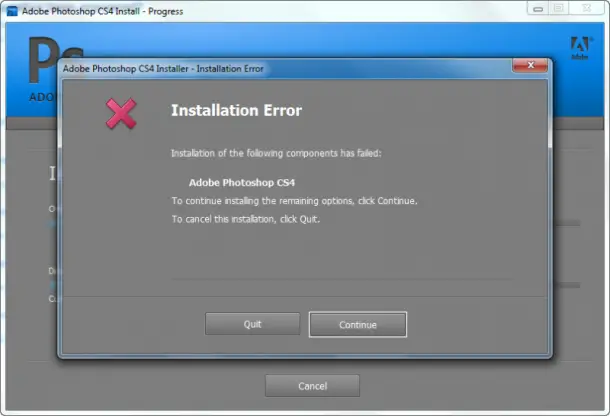Click the 'click Quit' instruction text
This screenshot has width=610, height=416.
click(x=300, y=219)
